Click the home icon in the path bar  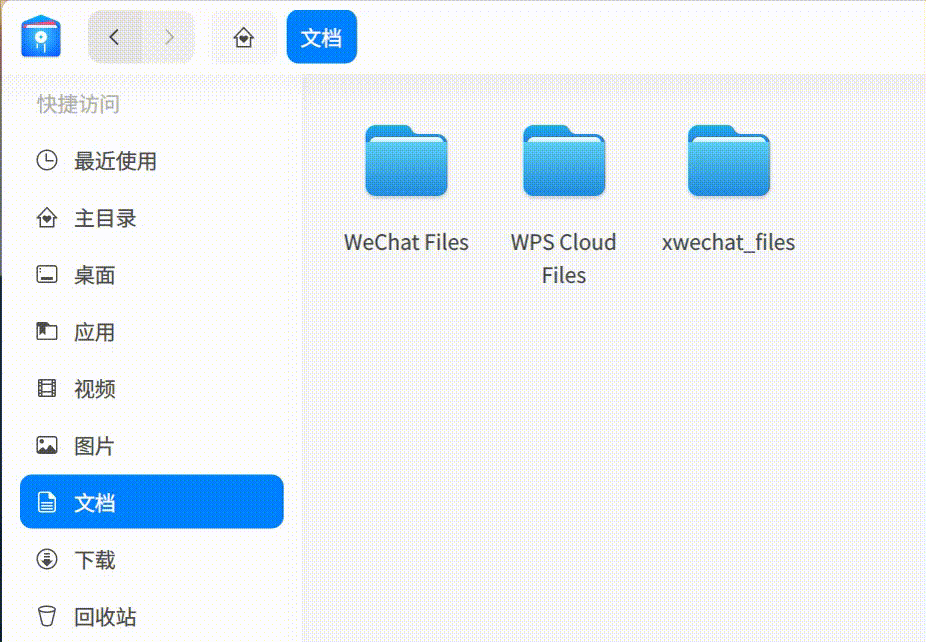click(x=244, y=38)
